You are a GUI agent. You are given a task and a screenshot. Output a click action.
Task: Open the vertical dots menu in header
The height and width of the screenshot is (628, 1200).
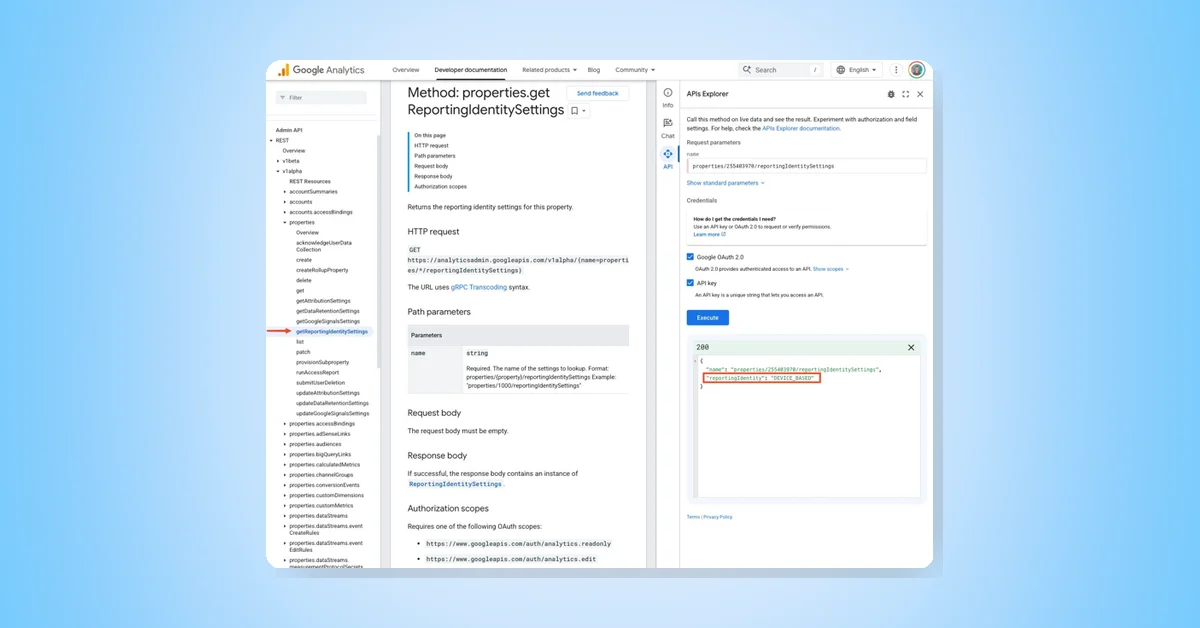coord(896,70)
